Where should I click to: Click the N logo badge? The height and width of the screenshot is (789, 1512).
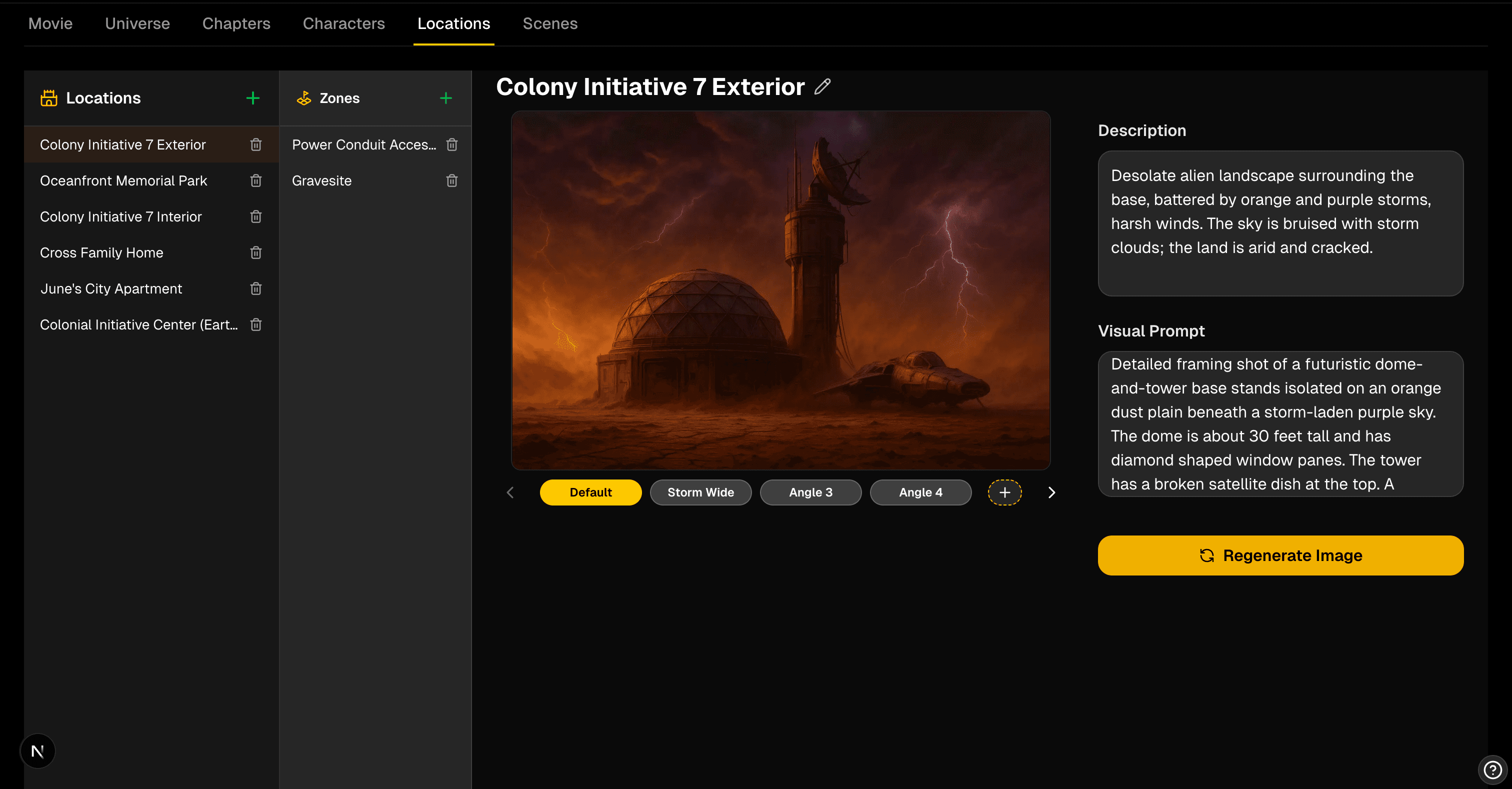[x=37, y=751]
